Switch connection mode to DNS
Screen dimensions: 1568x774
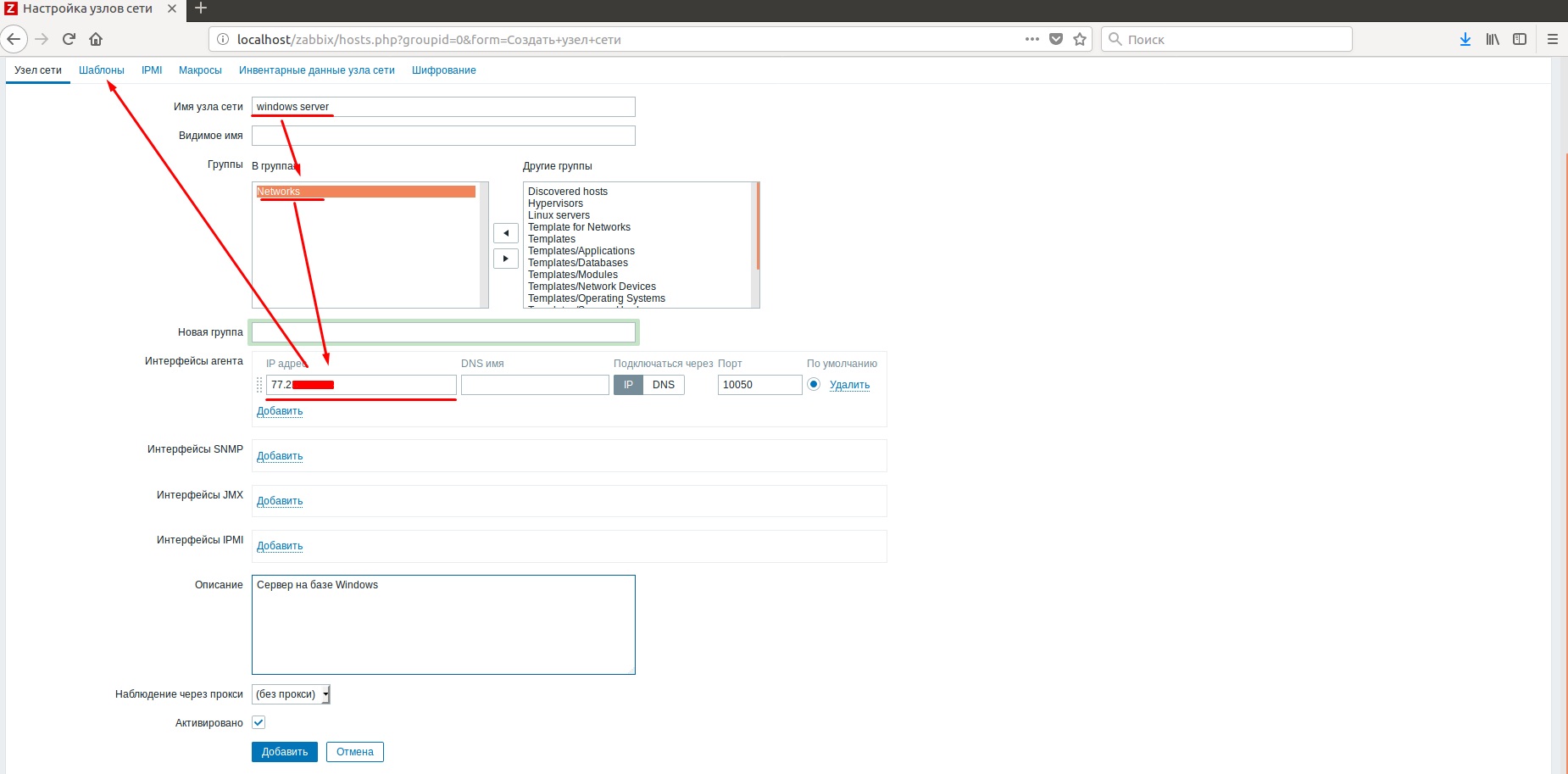coord(664,385)
